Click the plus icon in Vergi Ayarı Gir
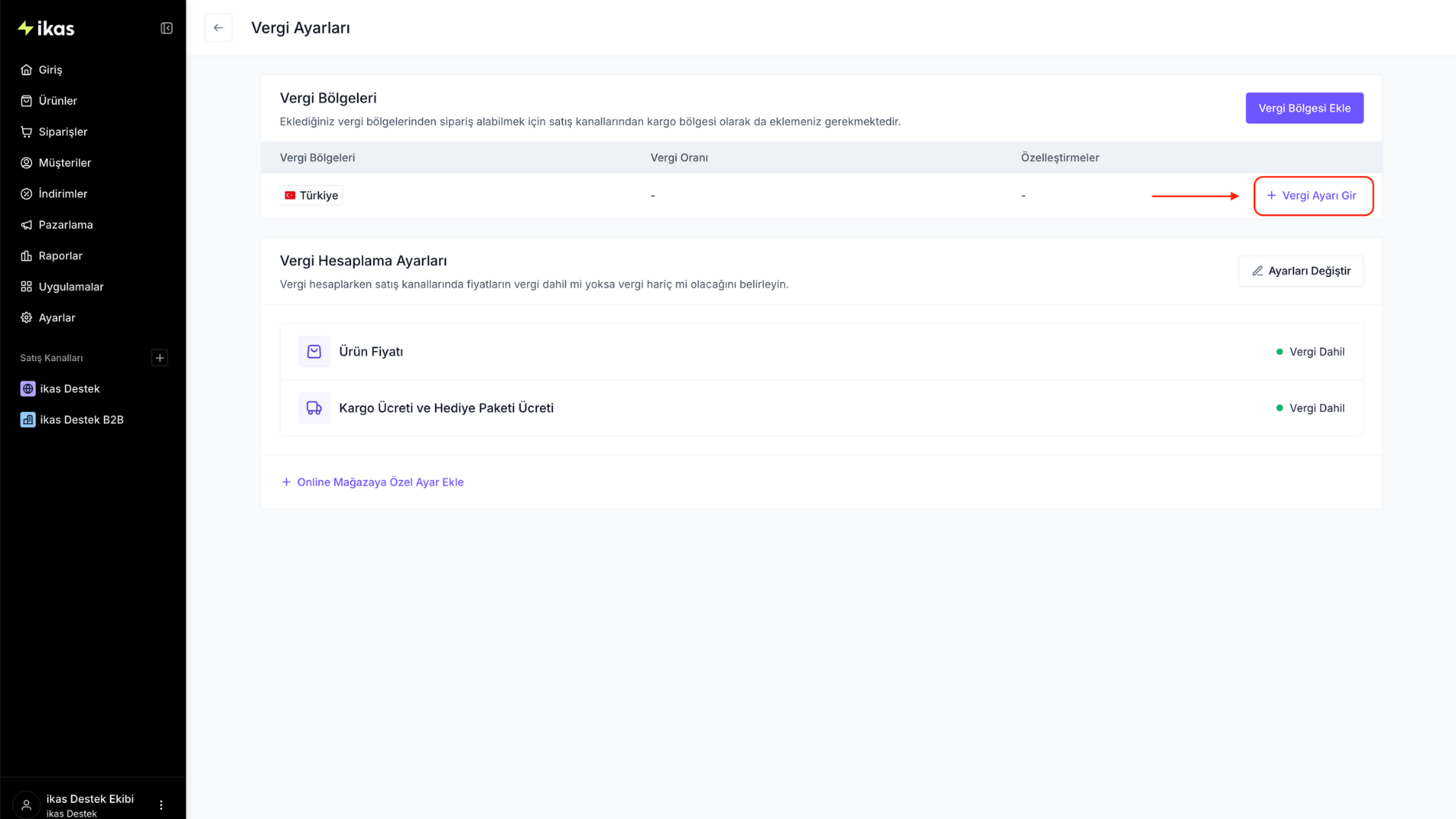1456x819 pixels. click(1272, 196)
